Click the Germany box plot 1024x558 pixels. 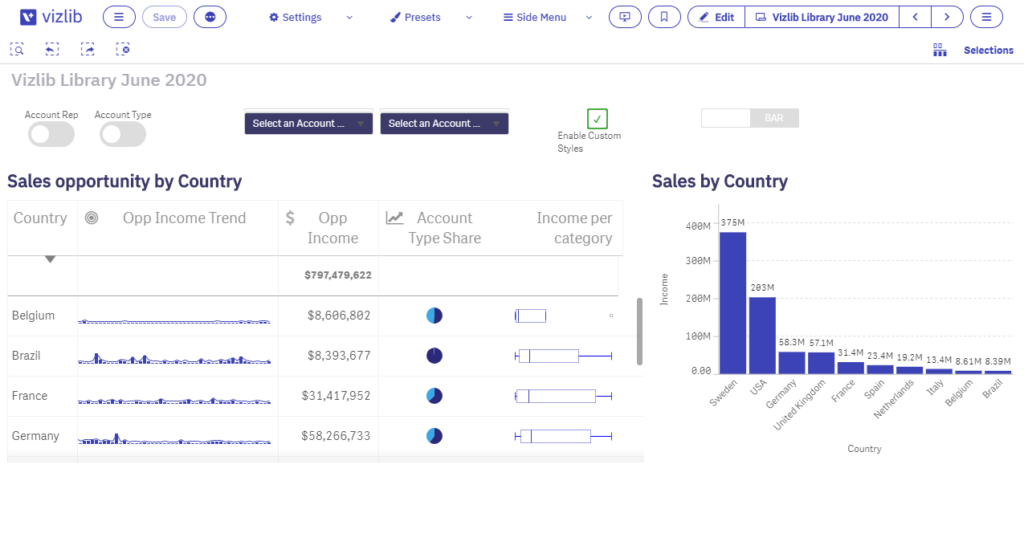point(563,436)
